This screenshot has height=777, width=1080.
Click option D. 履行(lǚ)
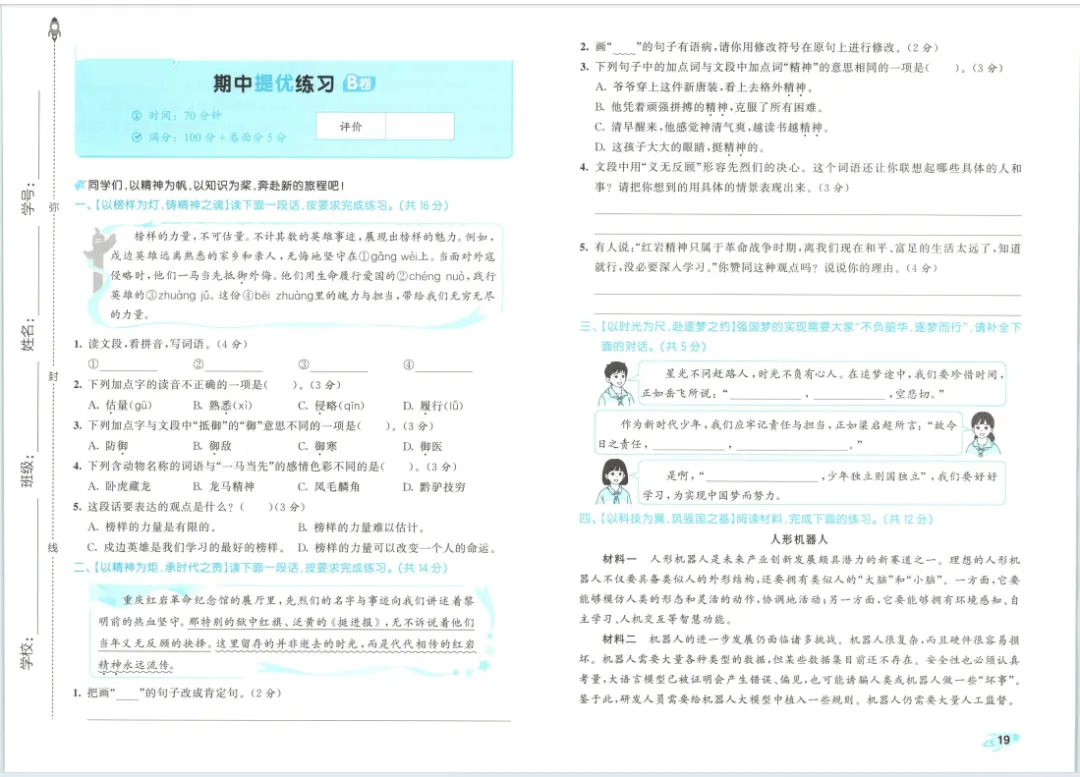(x=433, y=406)
